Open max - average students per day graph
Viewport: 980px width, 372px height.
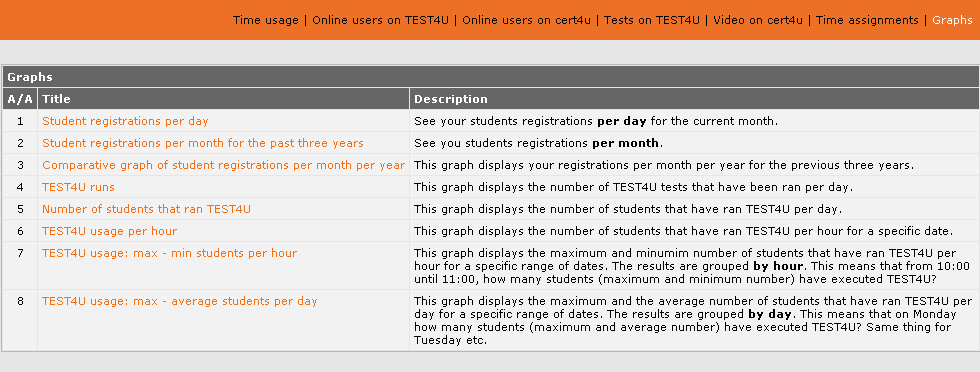[179, 301]
